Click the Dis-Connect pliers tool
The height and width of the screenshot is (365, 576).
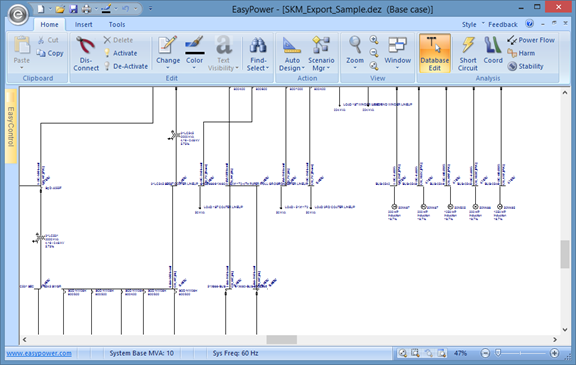point(86,53)
